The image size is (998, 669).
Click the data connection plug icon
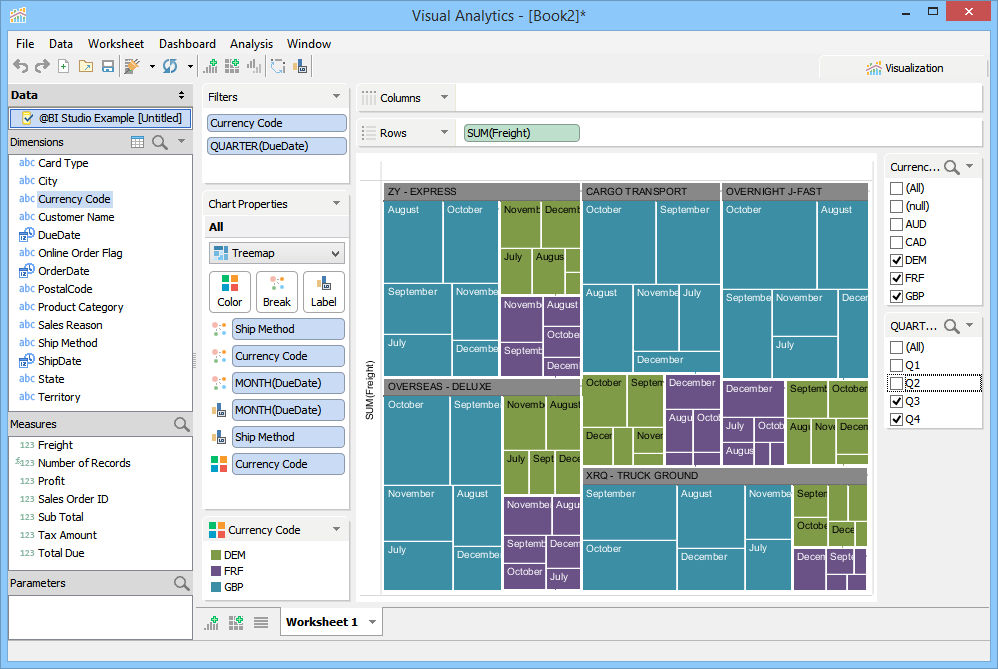(x=132, y=66)
